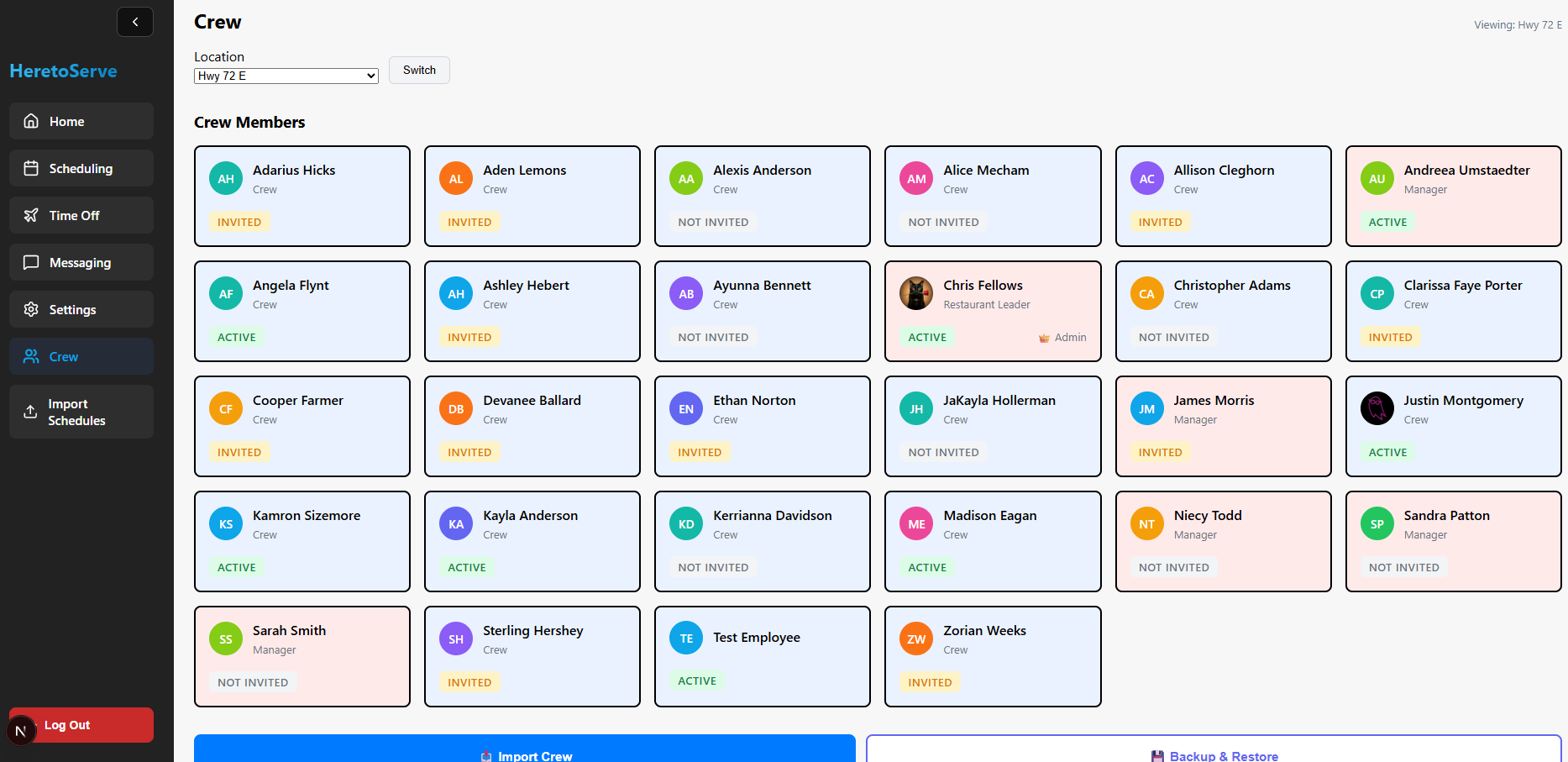Collapse the sidebar with the chevron button
Viewport: 1568px width, 762px height.
(135, 22)
